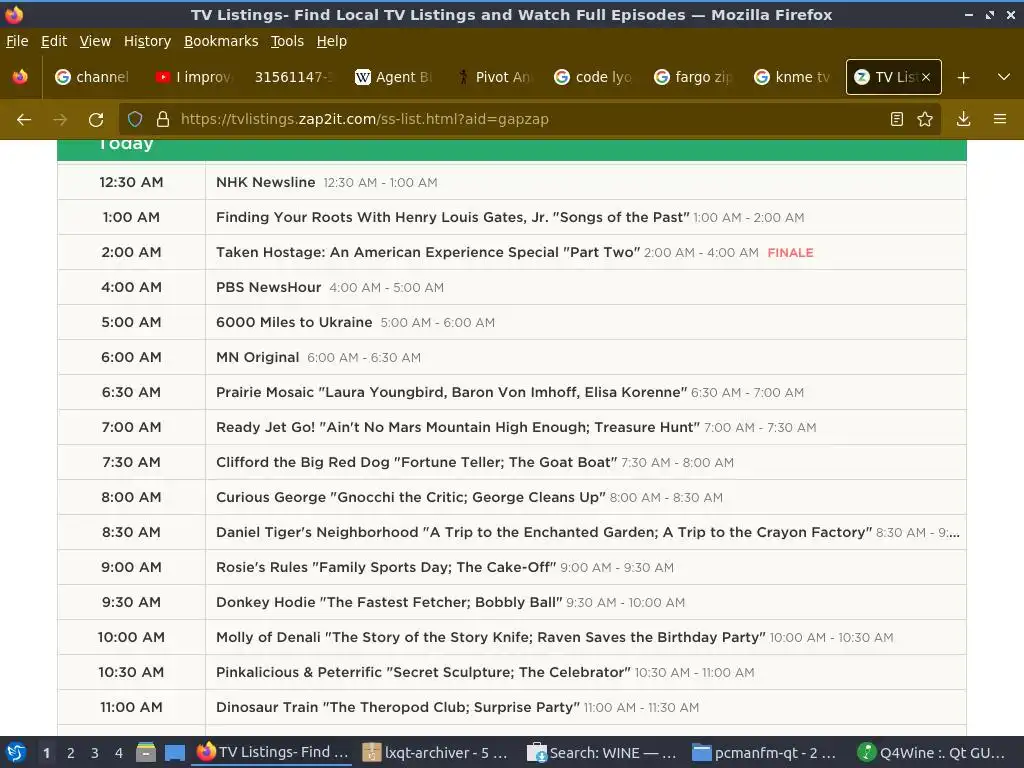This screenshot has height=768, width=1024.
Task: Switch to the knme tv tab
Action: pyautogui.click(x=793, y=77)
